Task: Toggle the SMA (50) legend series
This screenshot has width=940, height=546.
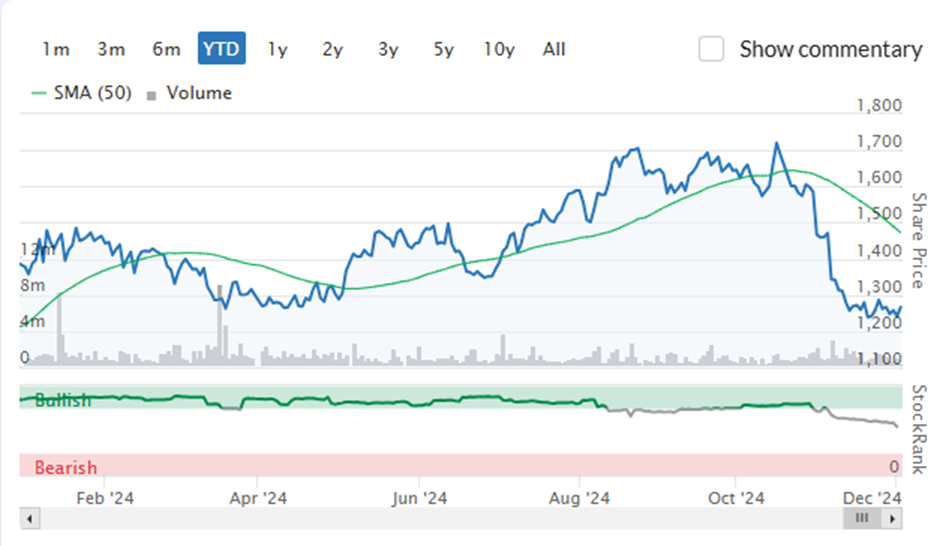Action: tap(82, 93)
